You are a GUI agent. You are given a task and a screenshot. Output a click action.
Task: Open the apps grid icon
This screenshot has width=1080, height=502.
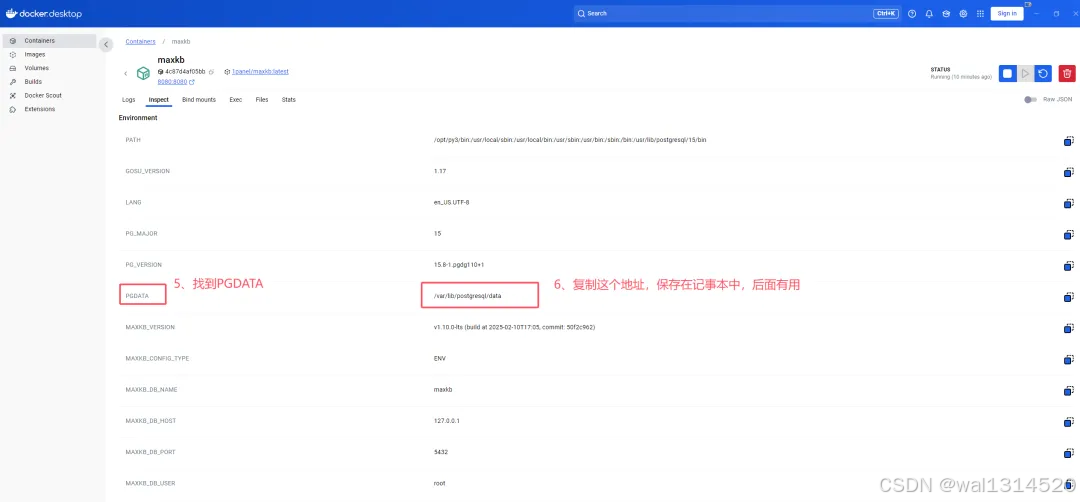tap(980, 14)
